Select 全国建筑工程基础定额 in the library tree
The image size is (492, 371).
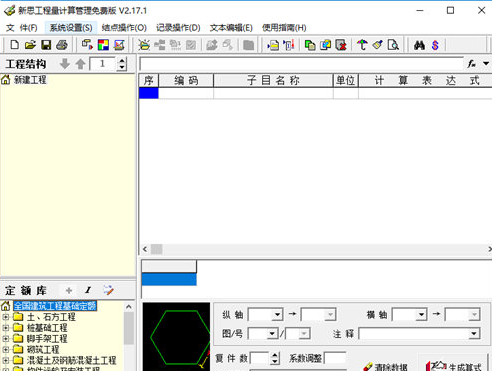pos(55,306)
